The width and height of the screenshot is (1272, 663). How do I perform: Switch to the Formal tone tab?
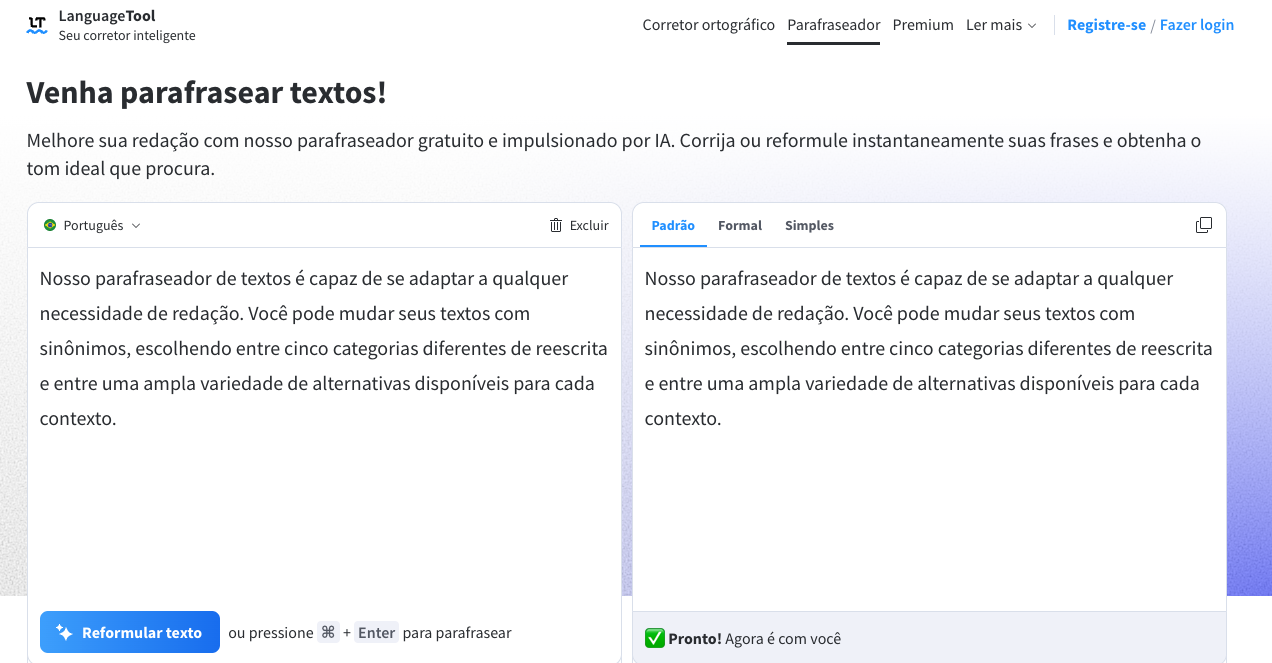tap(740, 225)
